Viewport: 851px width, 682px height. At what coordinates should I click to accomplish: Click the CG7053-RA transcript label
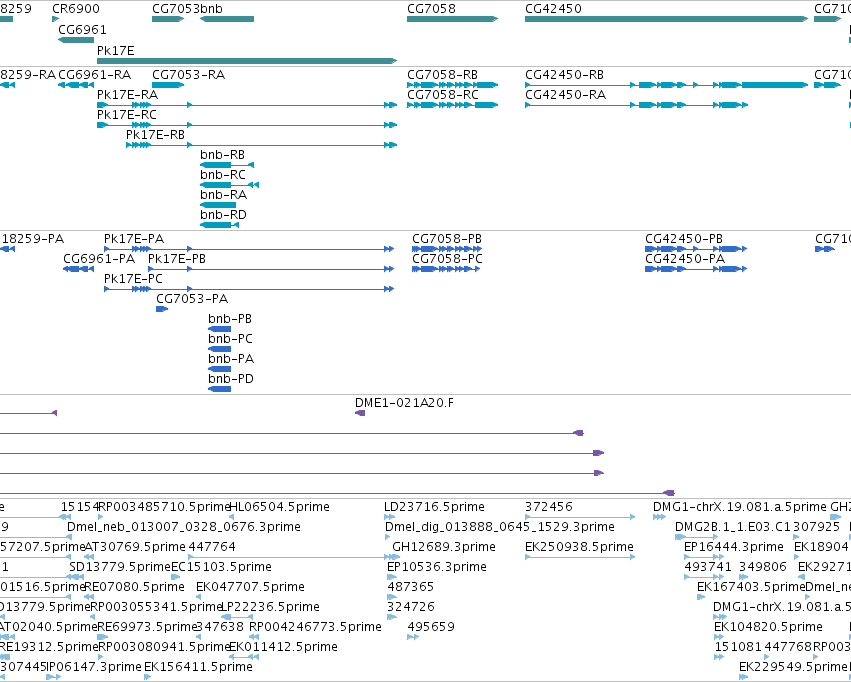[x=188, y=74]
